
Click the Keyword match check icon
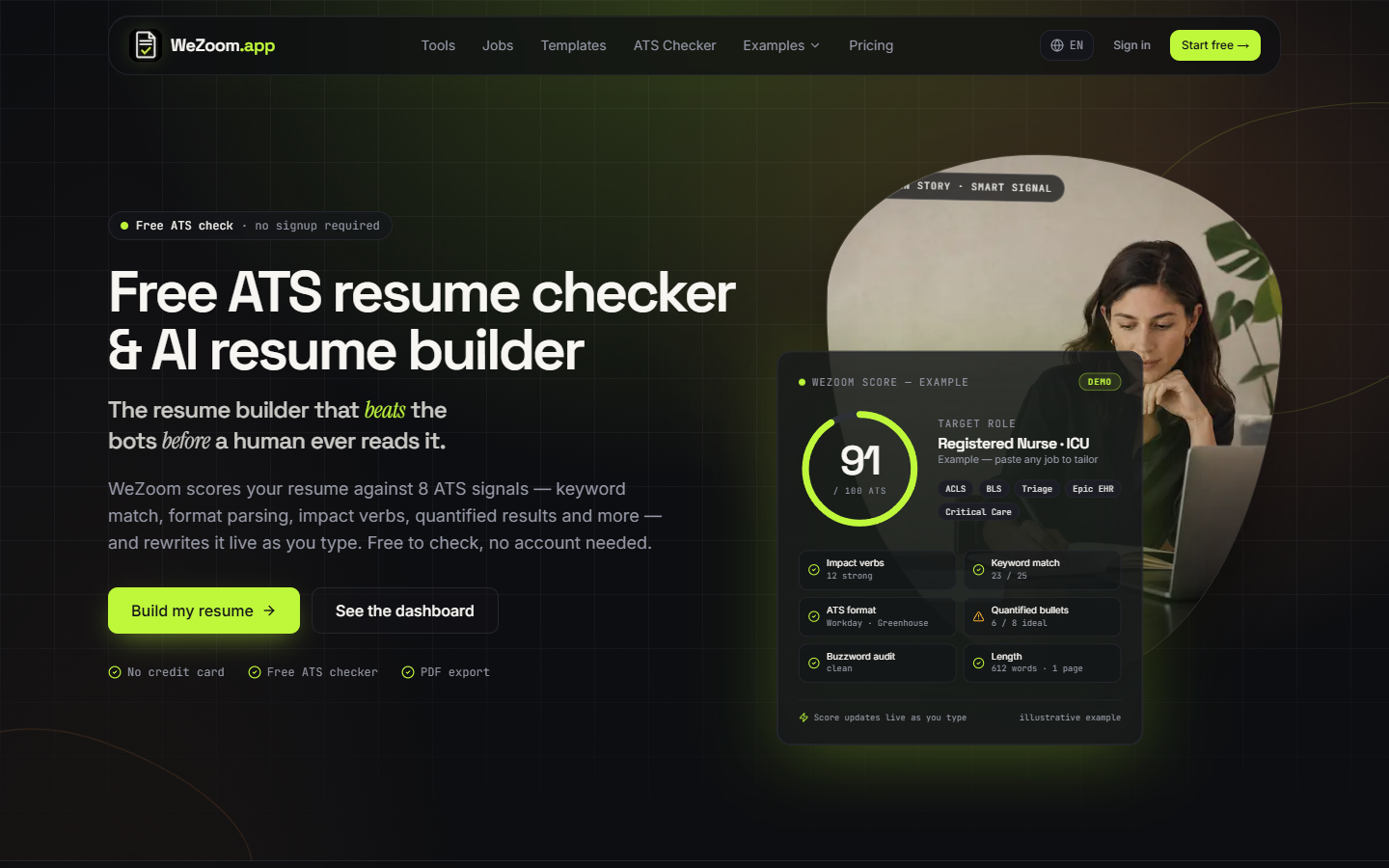point(979,570)
